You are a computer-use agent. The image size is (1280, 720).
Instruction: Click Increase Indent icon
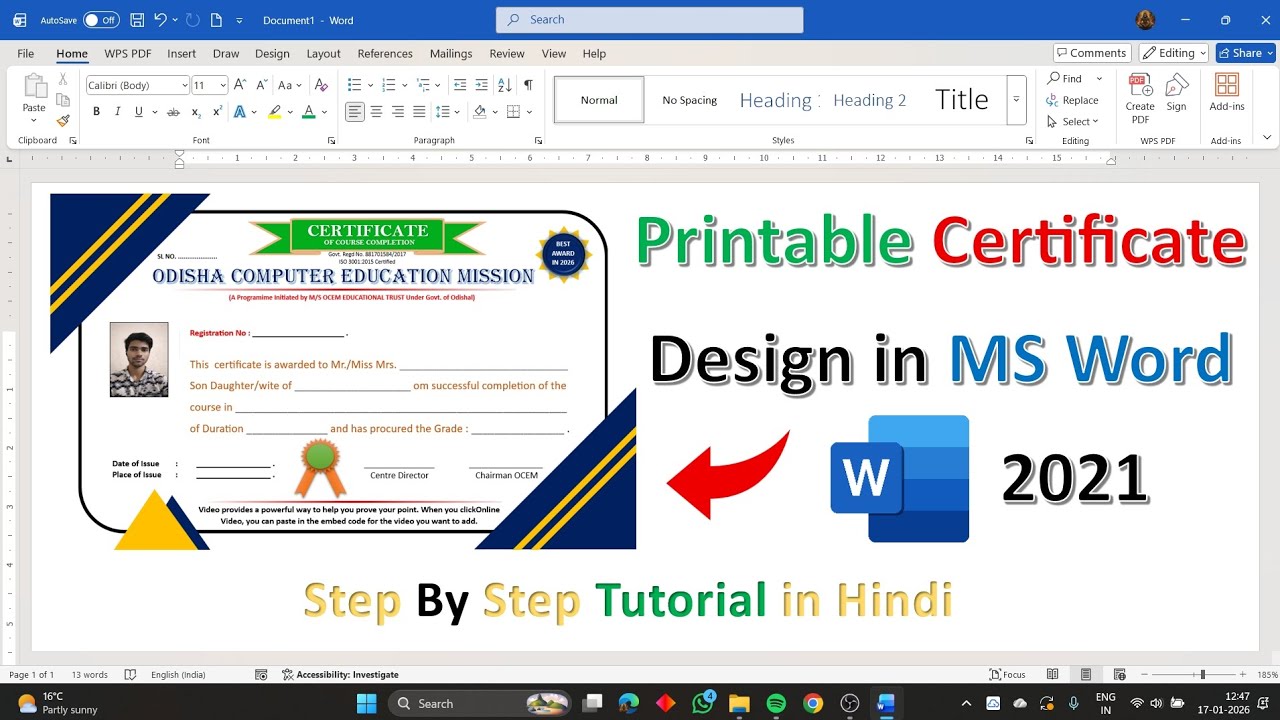[x=482, y=85]
